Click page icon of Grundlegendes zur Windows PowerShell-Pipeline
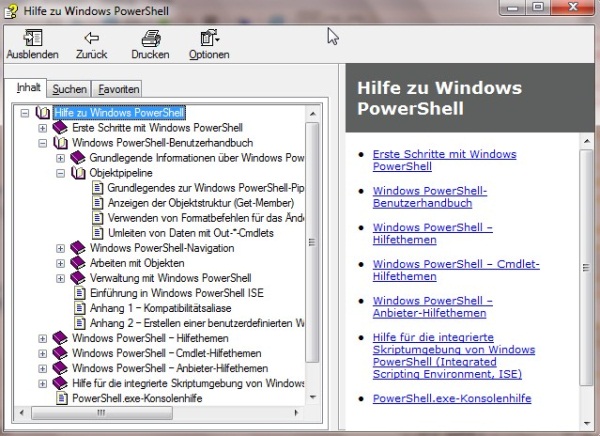Image resolution: width=600 pixels, height=436 pixels. pyautogui.click(x=98, y=188)
